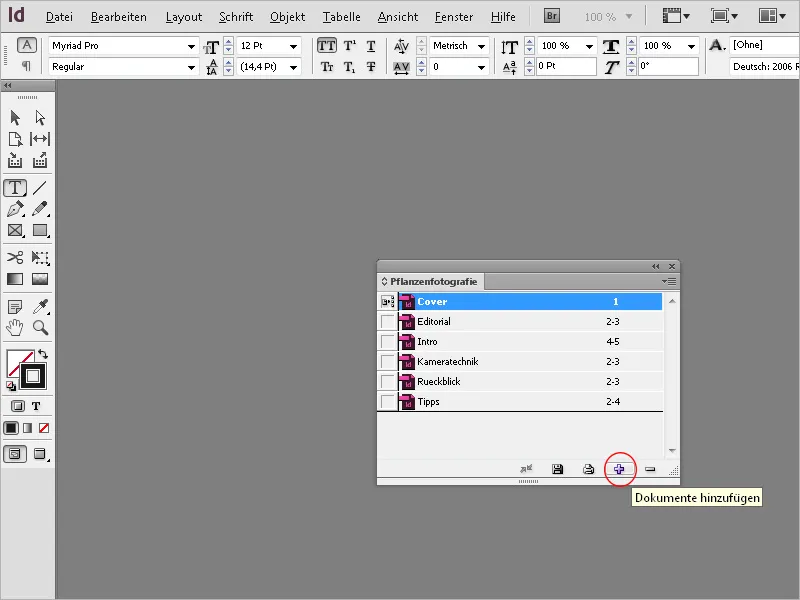Image resolution: width=800 pixels, height=600 pixels.
Task: Click the skew angle 0° field
Action: pyautogui.click(x=668, y=66)
